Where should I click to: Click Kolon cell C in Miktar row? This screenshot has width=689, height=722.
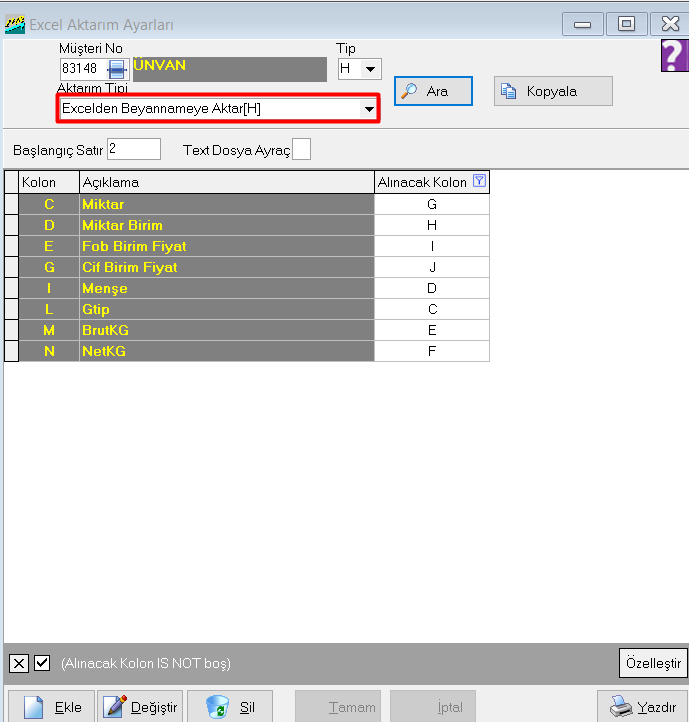point(49,204)
